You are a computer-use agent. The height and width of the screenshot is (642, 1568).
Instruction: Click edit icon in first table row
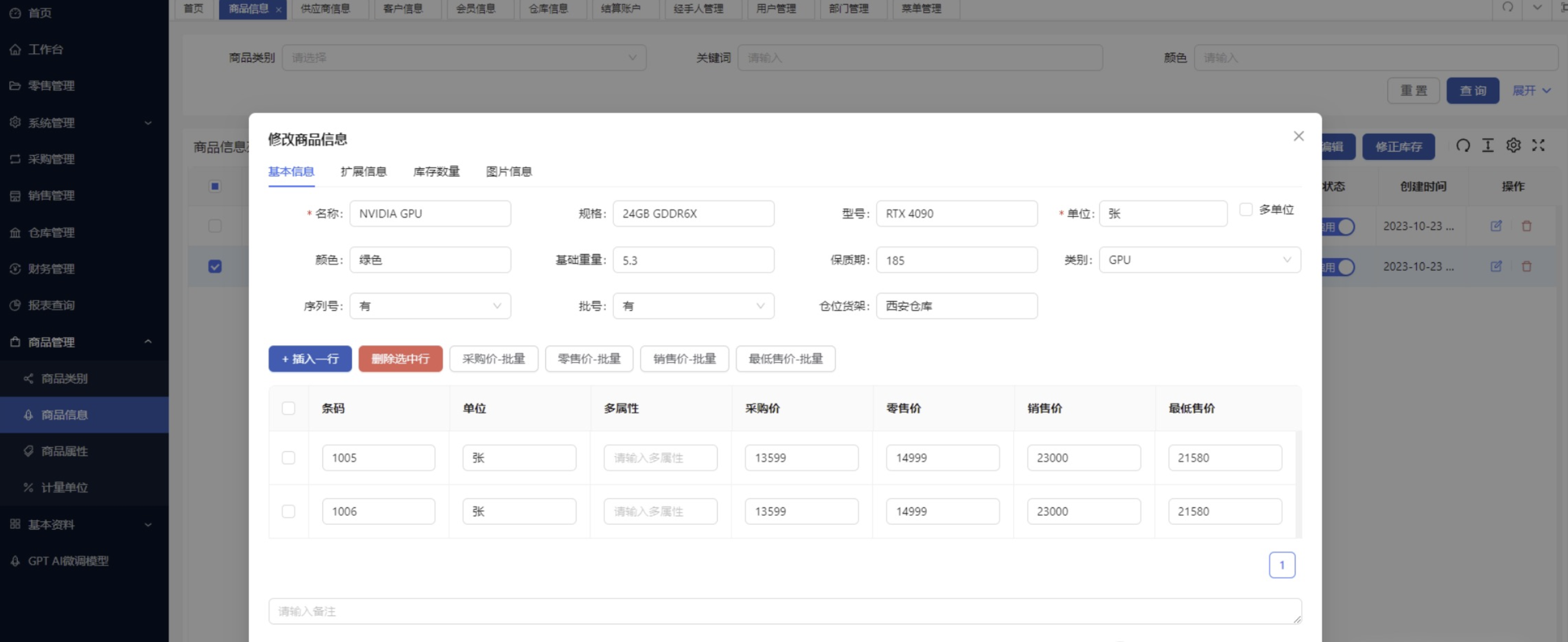pos(1496,226)
